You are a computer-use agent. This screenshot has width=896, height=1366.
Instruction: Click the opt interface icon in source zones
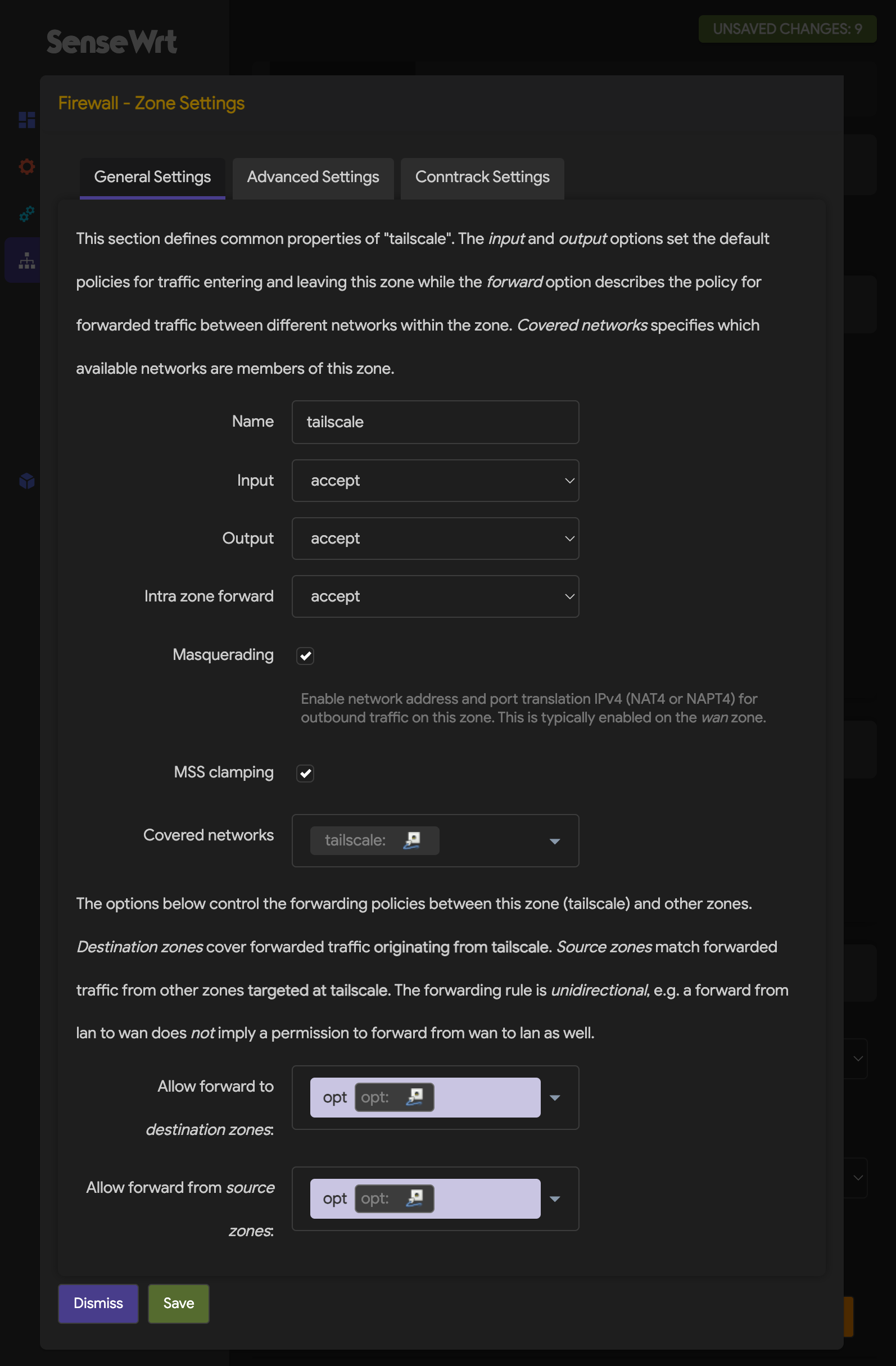click(x=415, y=1198)
